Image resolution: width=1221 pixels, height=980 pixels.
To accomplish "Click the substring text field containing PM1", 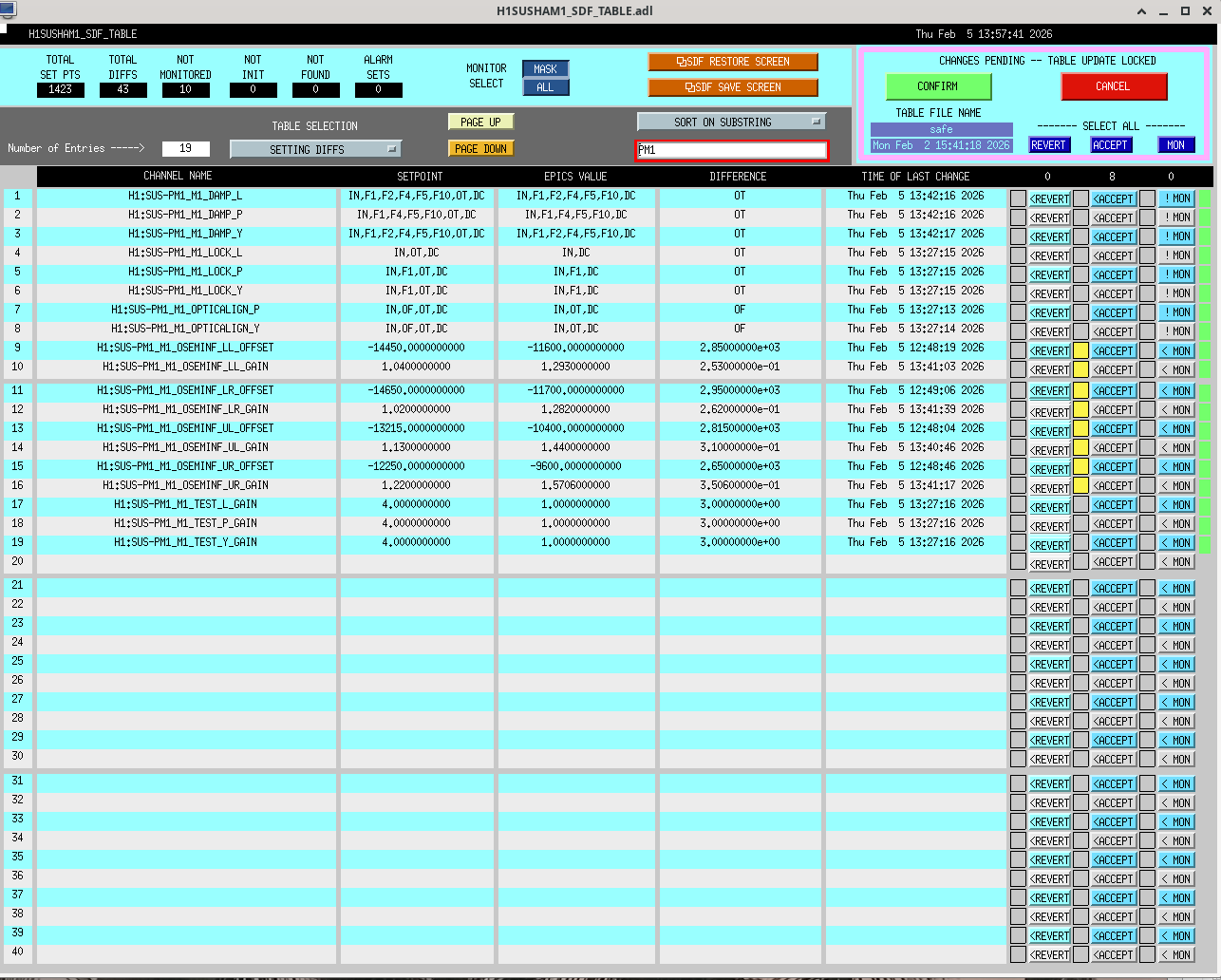I will point(731,150).
